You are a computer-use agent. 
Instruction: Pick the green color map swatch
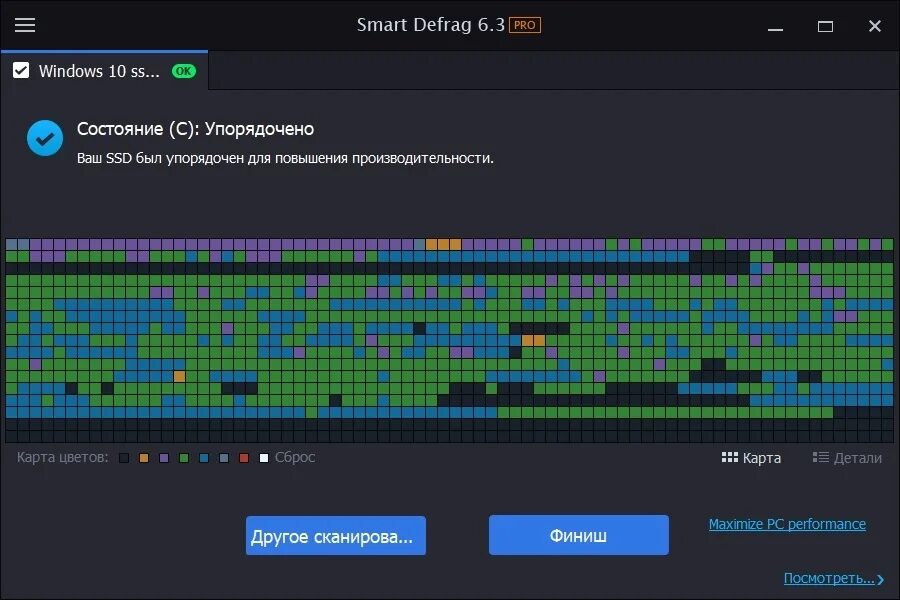184,458
